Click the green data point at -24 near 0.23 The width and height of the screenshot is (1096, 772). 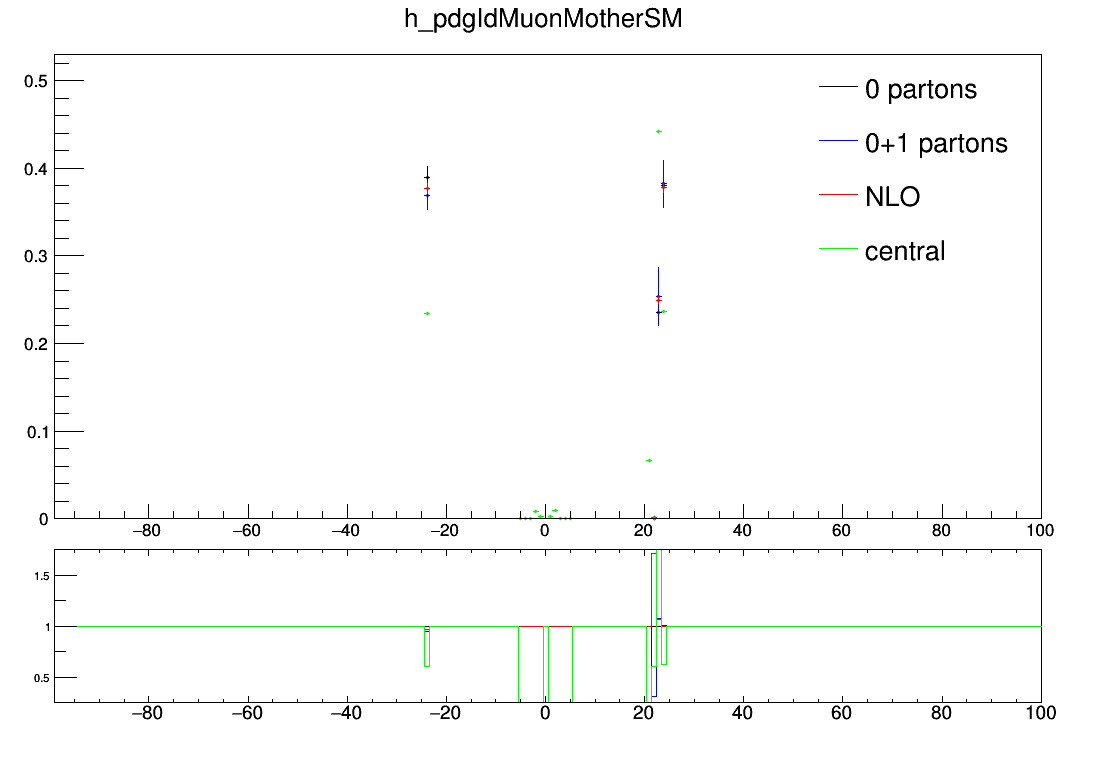tap(427, 313)
